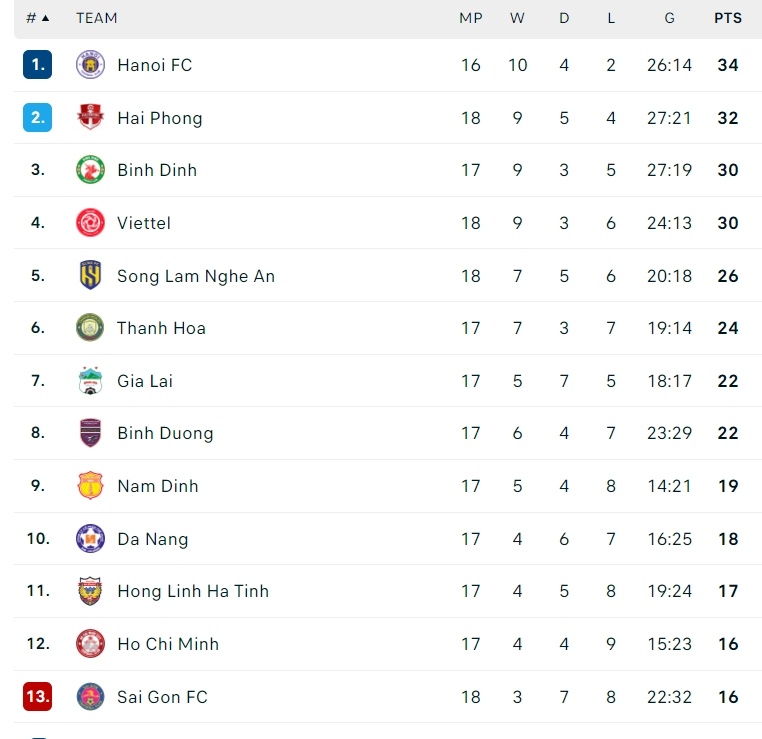The height and width of the screenshot is (739, 762).
Task: Click the red rank 13 position badge
Action: coord(38,697)
